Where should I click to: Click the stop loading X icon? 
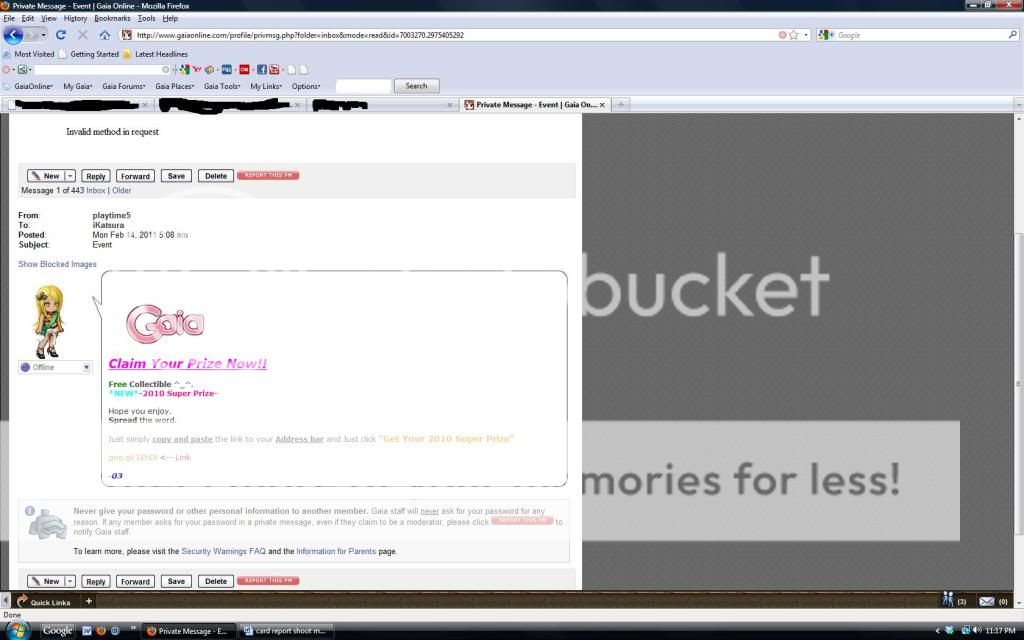pyautogui.click(x=83, y=35)
